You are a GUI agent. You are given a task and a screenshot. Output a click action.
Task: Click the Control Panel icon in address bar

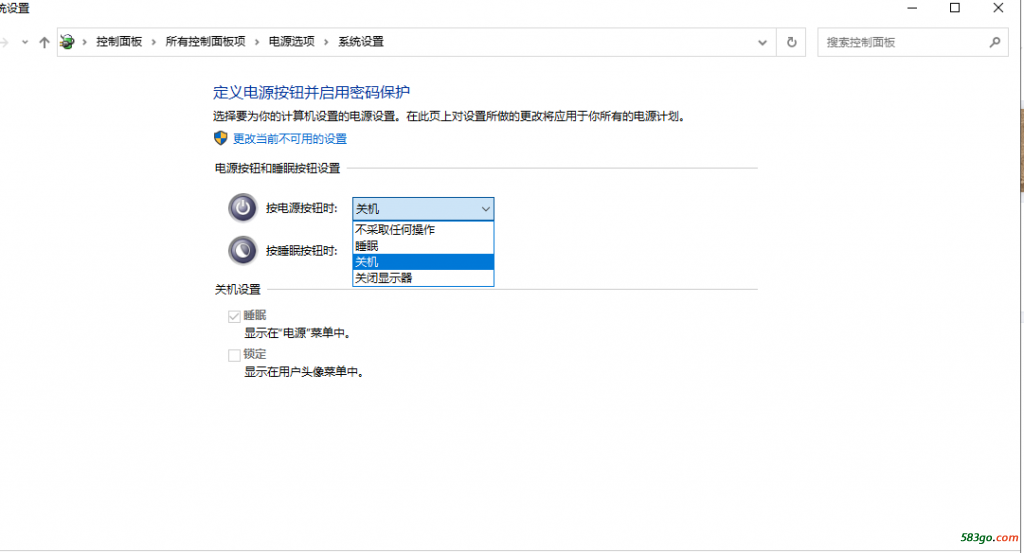(67, 42)
